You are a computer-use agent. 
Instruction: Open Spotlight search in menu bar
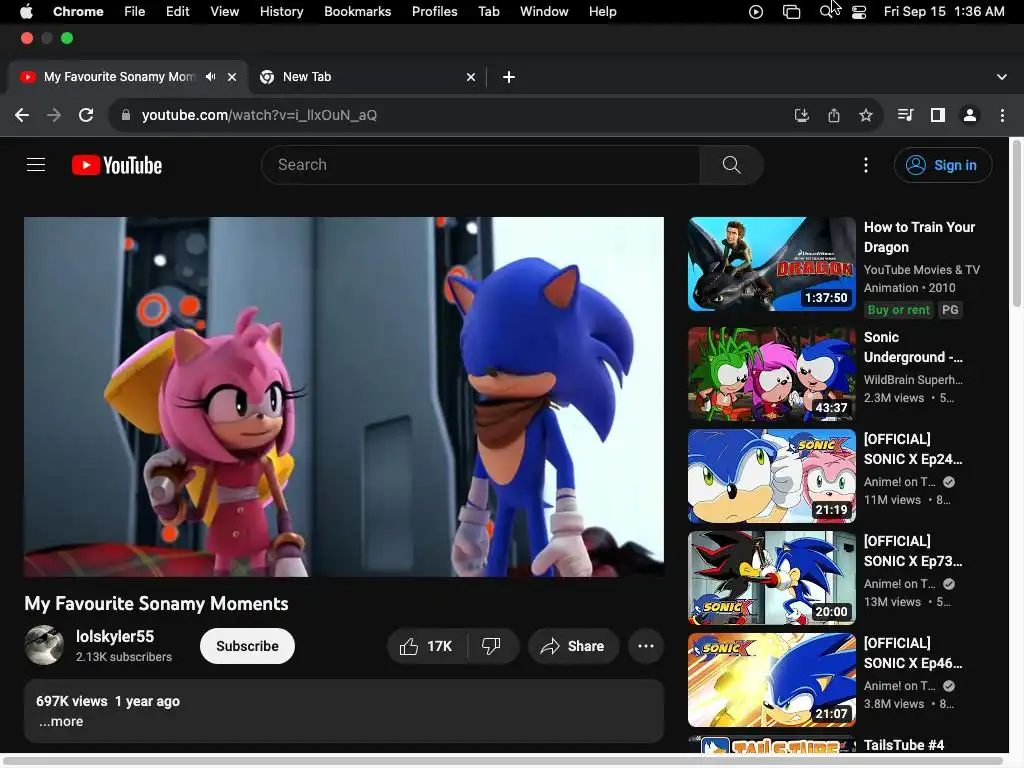[827, 12]
